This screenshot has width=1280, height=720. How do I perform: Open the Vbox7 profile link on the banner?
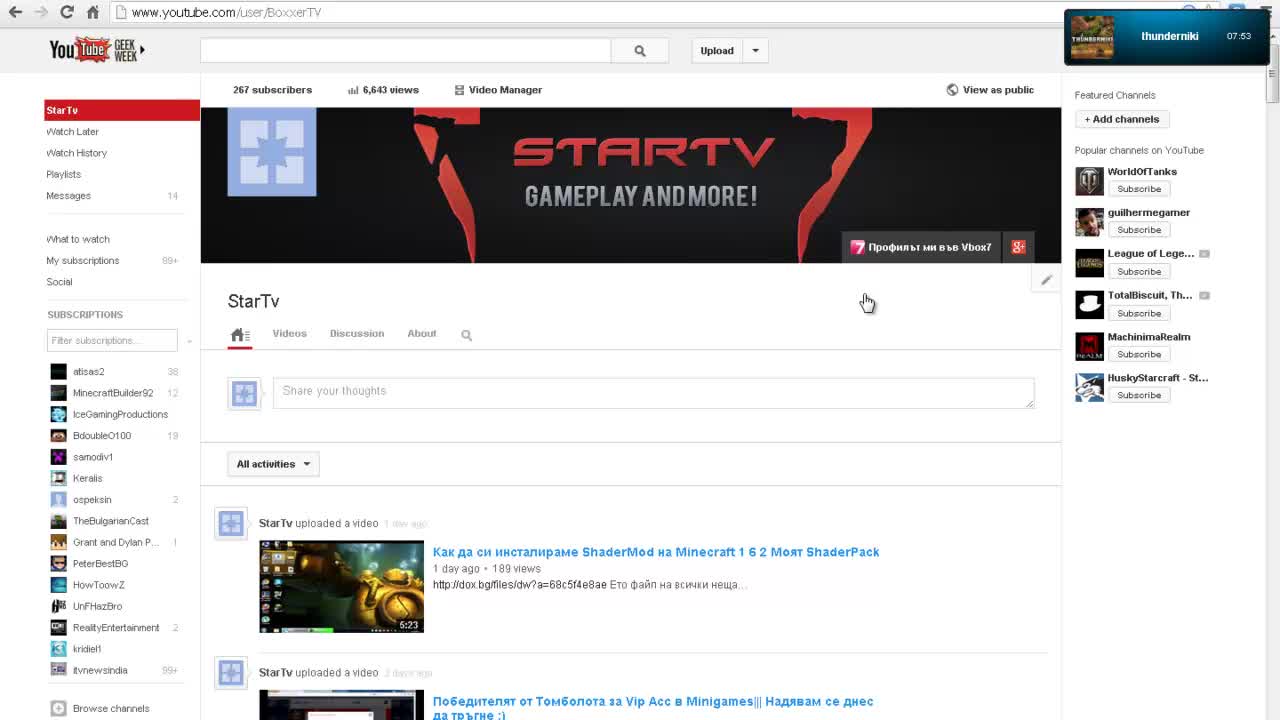(x=921, y=247)
